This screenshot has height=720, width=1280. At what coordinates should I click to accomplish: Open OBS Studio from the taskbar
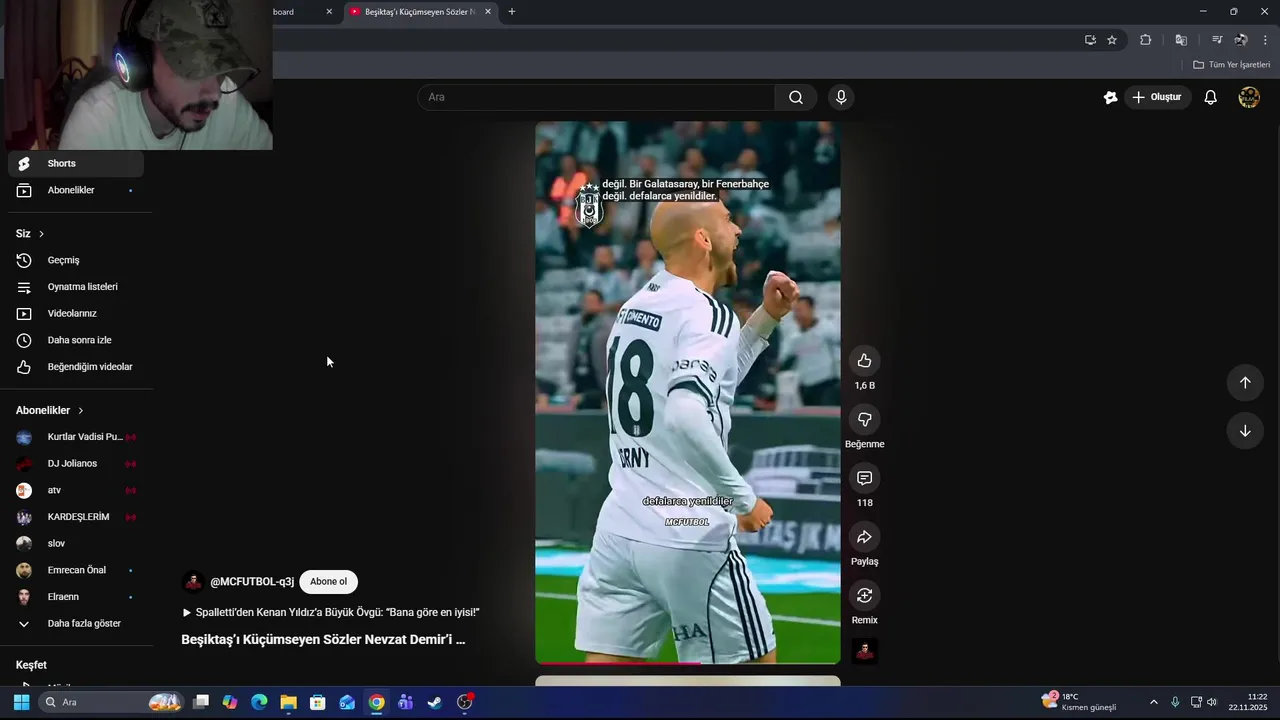464,702
